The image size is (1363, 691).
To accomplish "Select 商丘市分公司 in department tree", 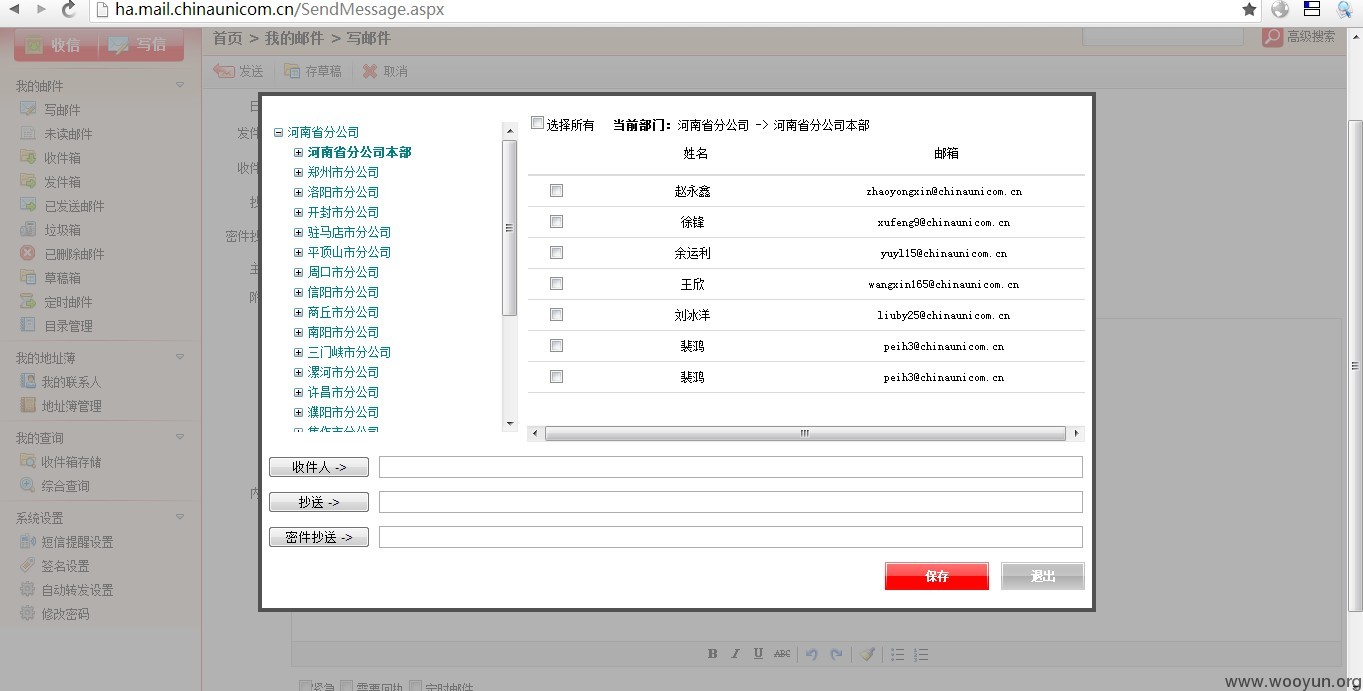I will [x=343, y=312].
